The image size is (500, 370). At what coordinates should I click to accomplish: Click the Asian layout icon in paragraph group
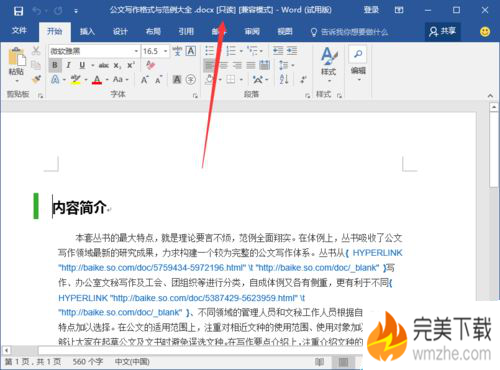258,79
